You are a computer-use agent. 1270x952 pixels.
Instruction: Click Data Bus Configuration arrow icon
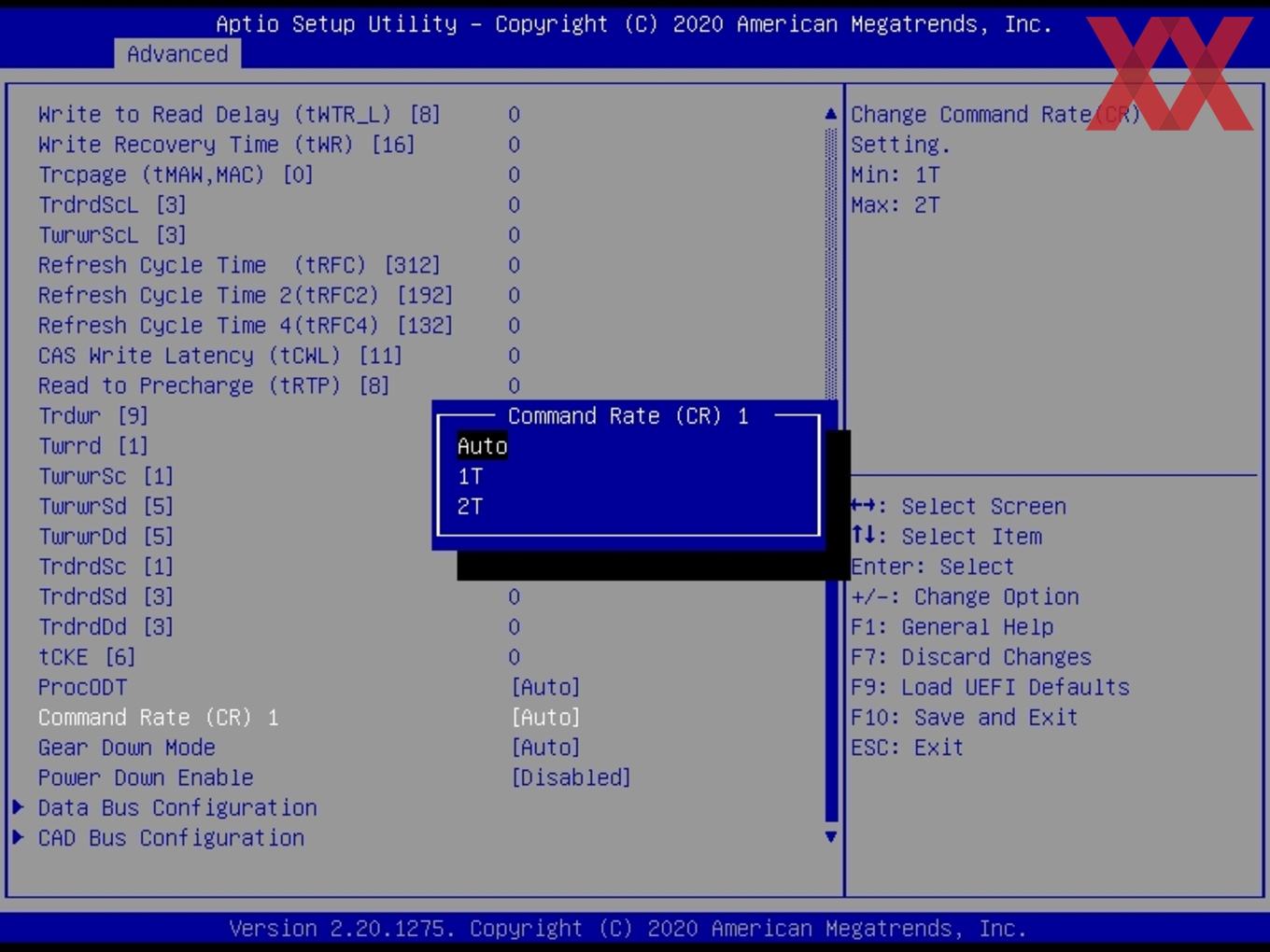(18, 806)
